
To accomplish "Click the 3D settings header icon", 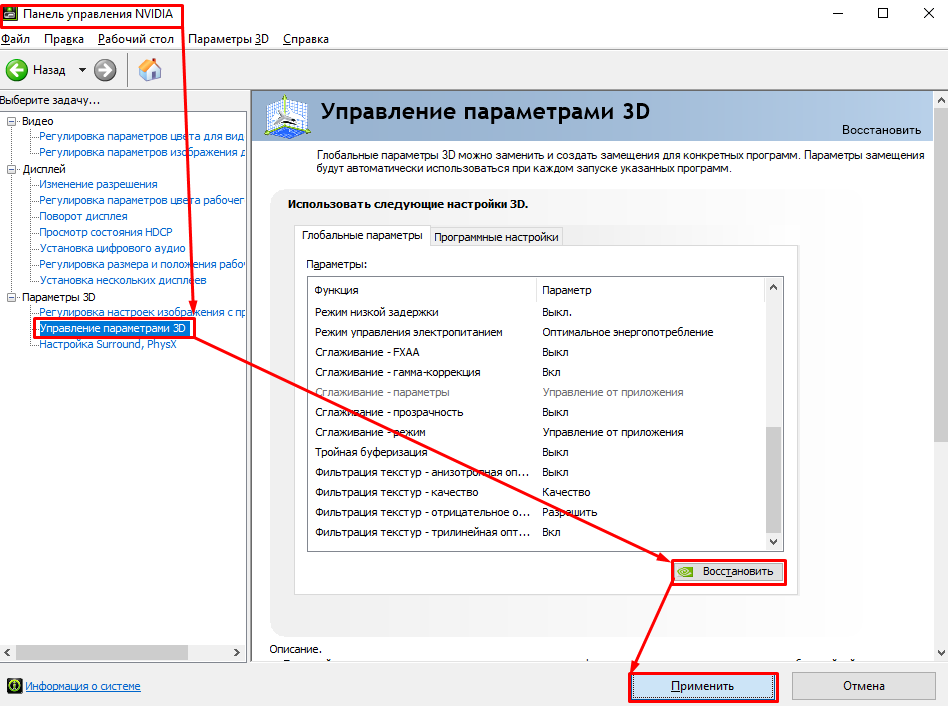I will coord(288,116).
